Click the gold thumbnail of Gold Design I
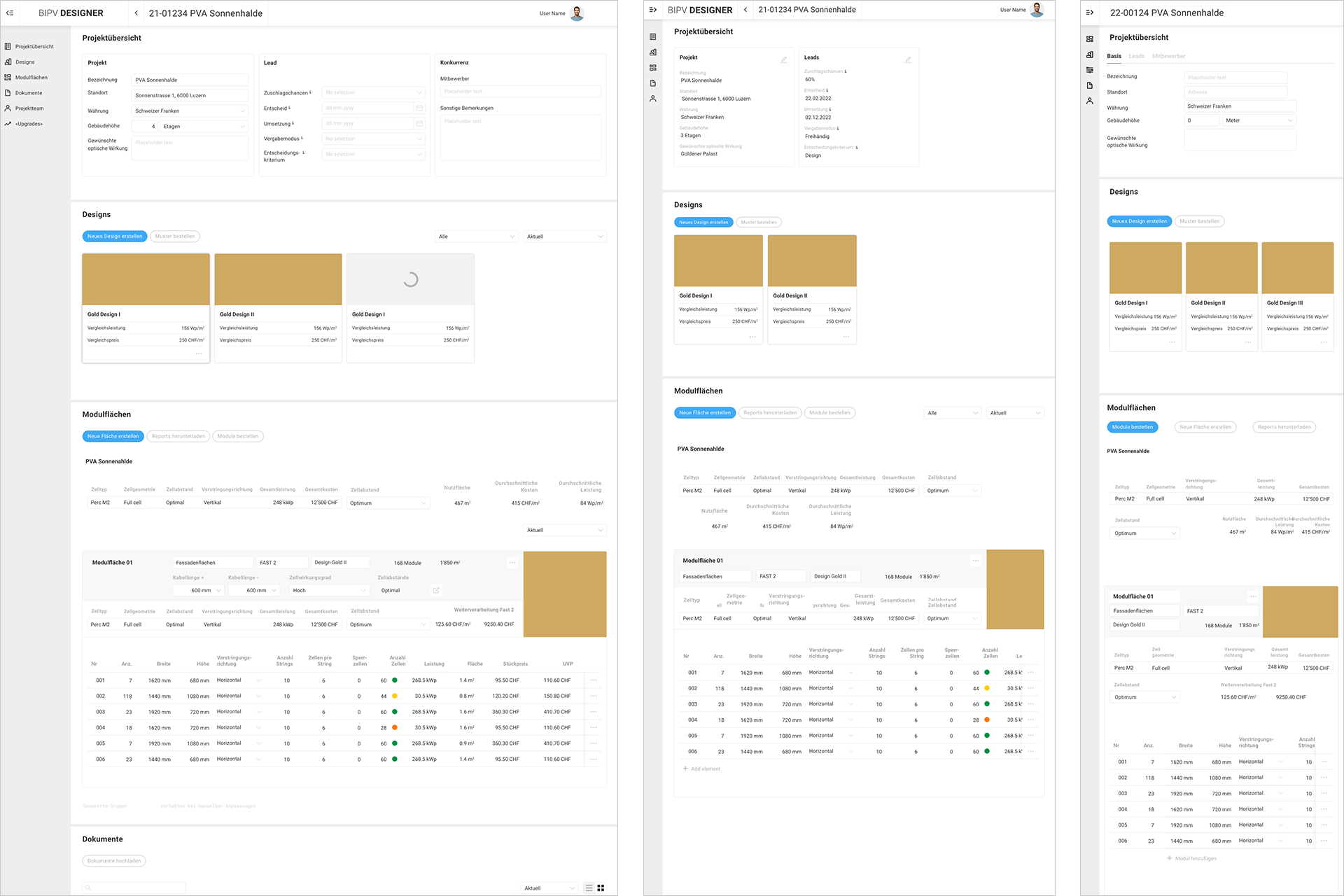The height and width of the screenshot is (896, 1344). (145, 279)
